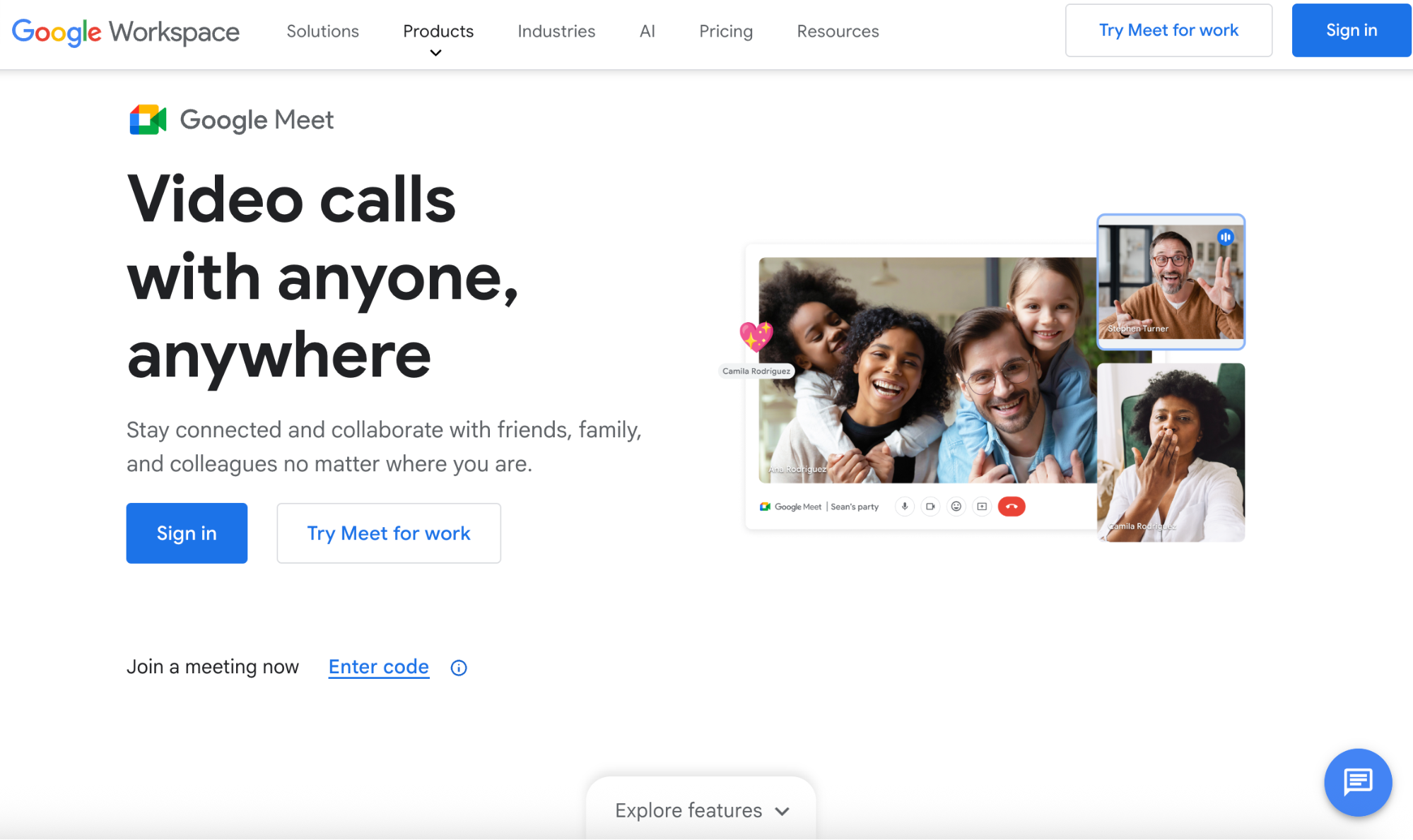Click the red hang-up icon
This screenshot has height=840, width=1413.
pyautogui.click(x=1012, y=507)
